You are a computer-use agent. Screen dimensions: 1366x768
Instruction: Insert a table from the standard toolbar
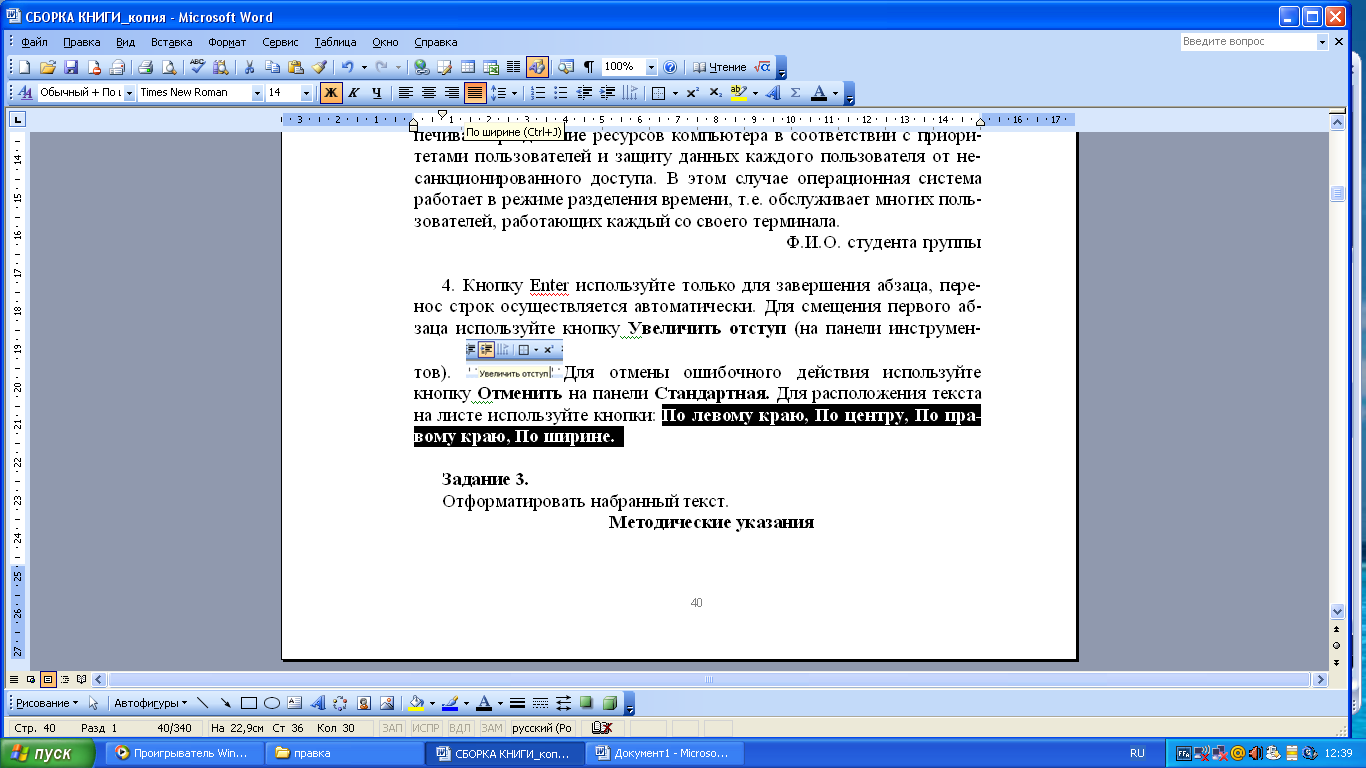click(x=467, y=67)
